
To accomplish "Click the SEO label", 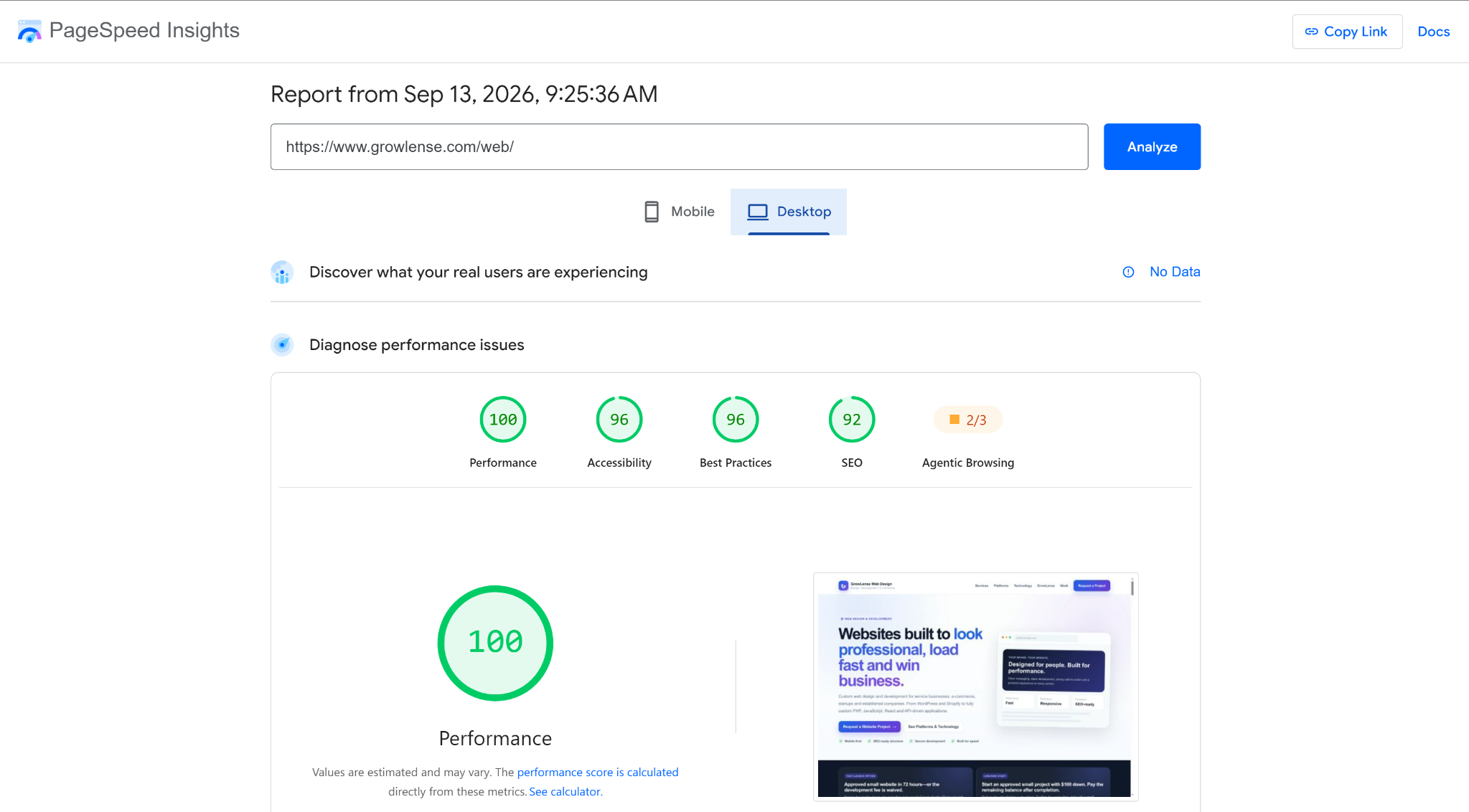I will (x=852, y=463).
